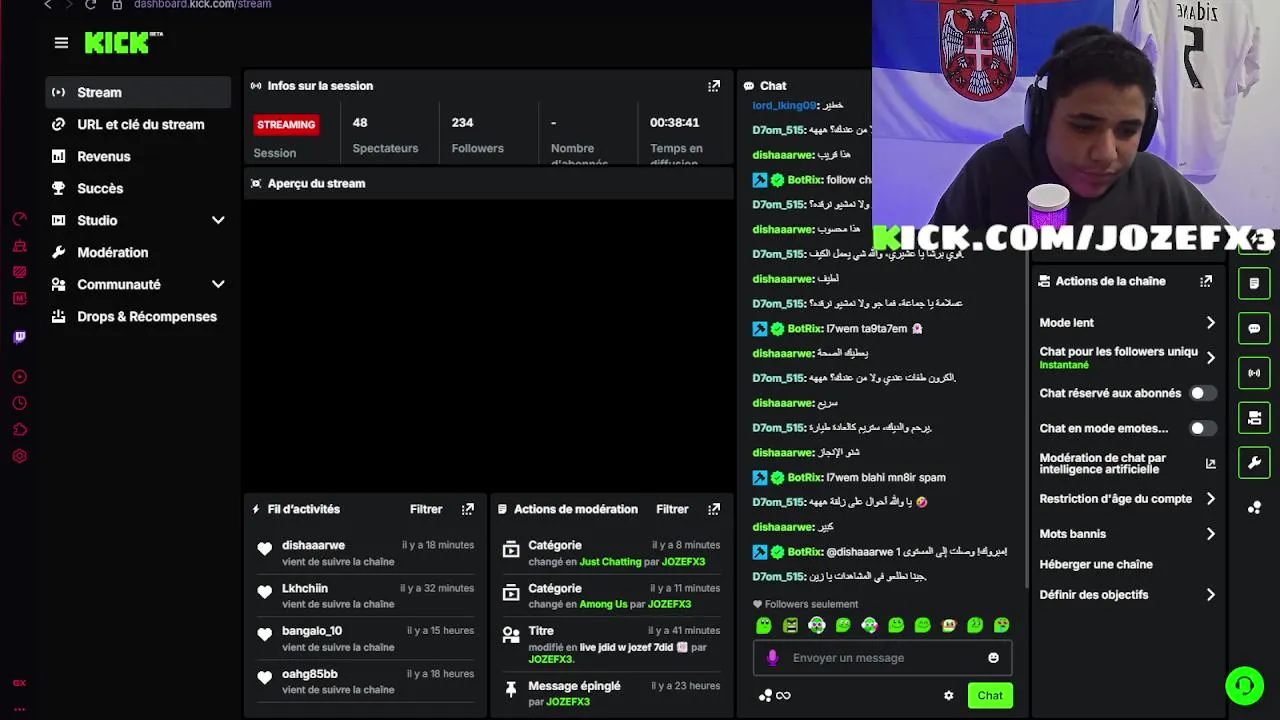Viewport: 1280px width, 720px height.
Task: Click follower oahg85bb in activity feed
Action: [x=310, y=674]
